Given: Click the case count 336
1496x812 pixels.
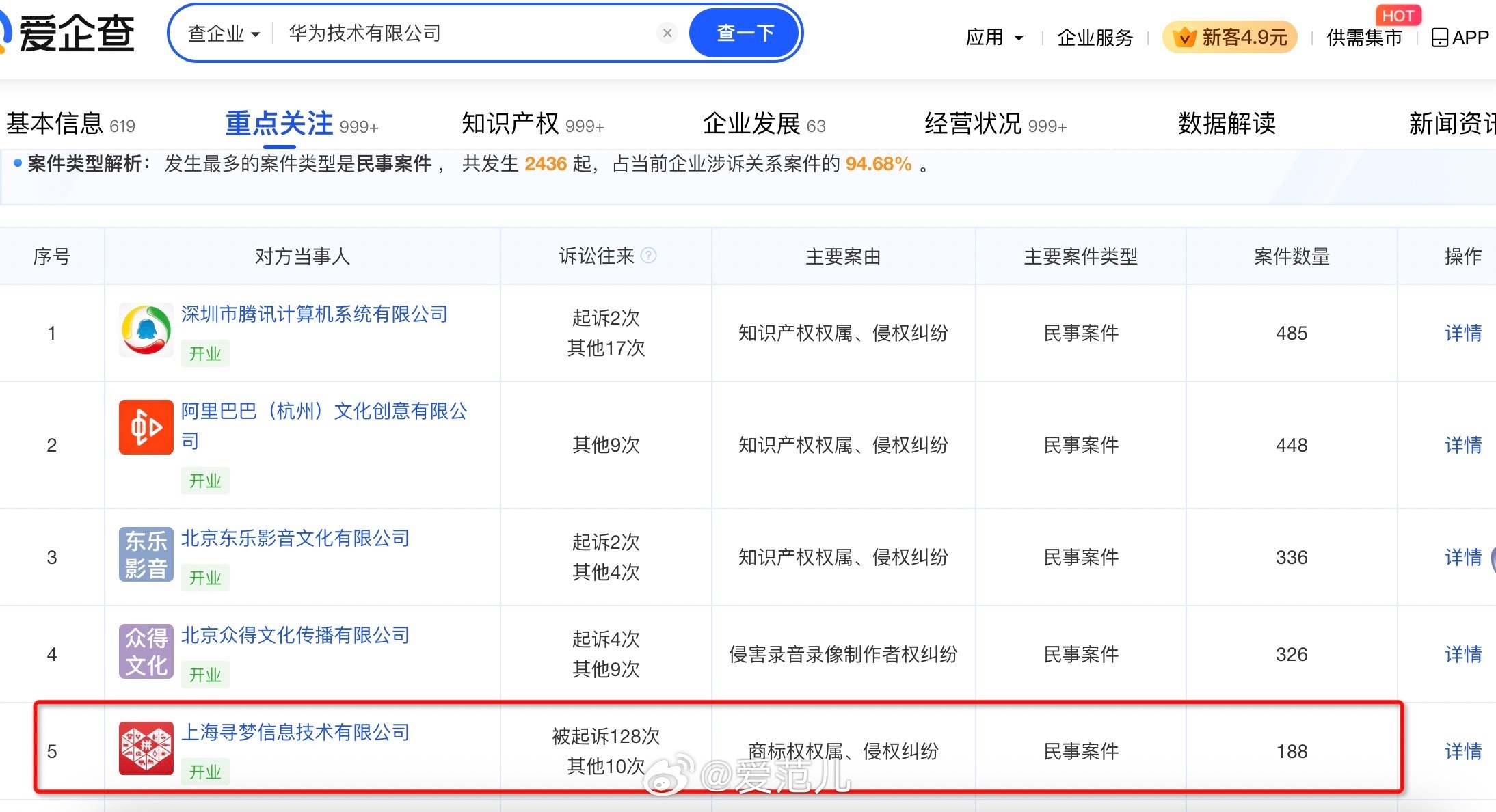Looking at the screenshot, I should [1292, 557].
